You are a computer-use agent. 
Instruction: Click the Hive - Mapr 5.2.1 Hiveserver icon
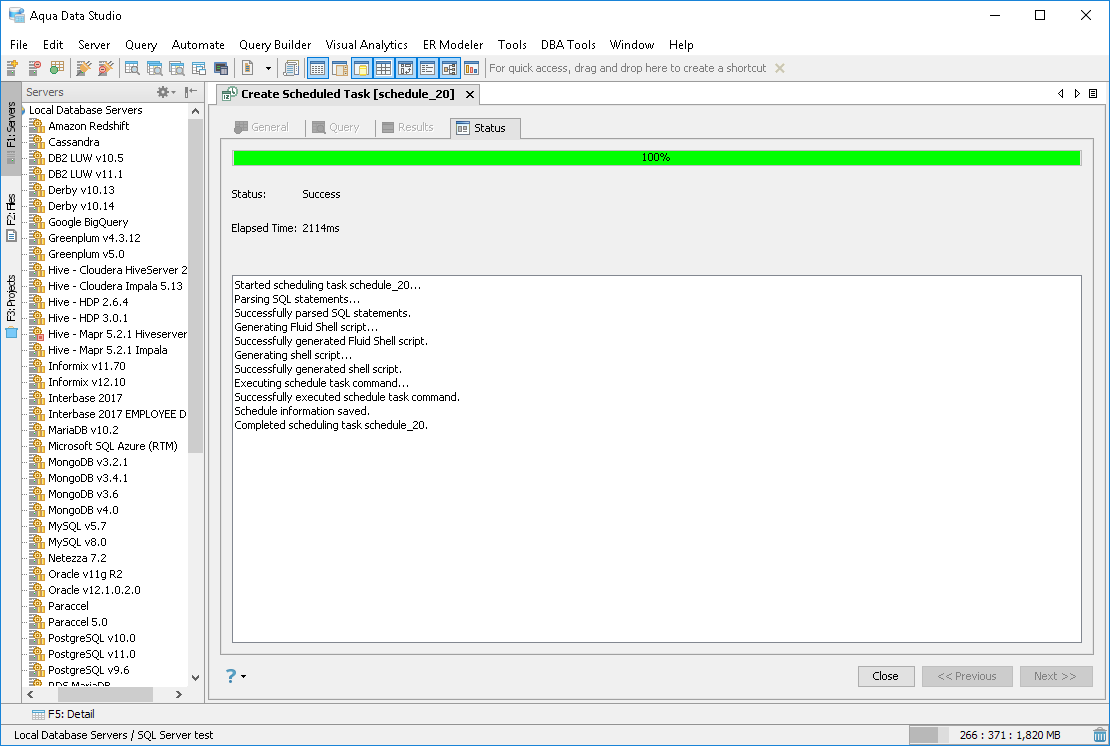tap(37, 334)
